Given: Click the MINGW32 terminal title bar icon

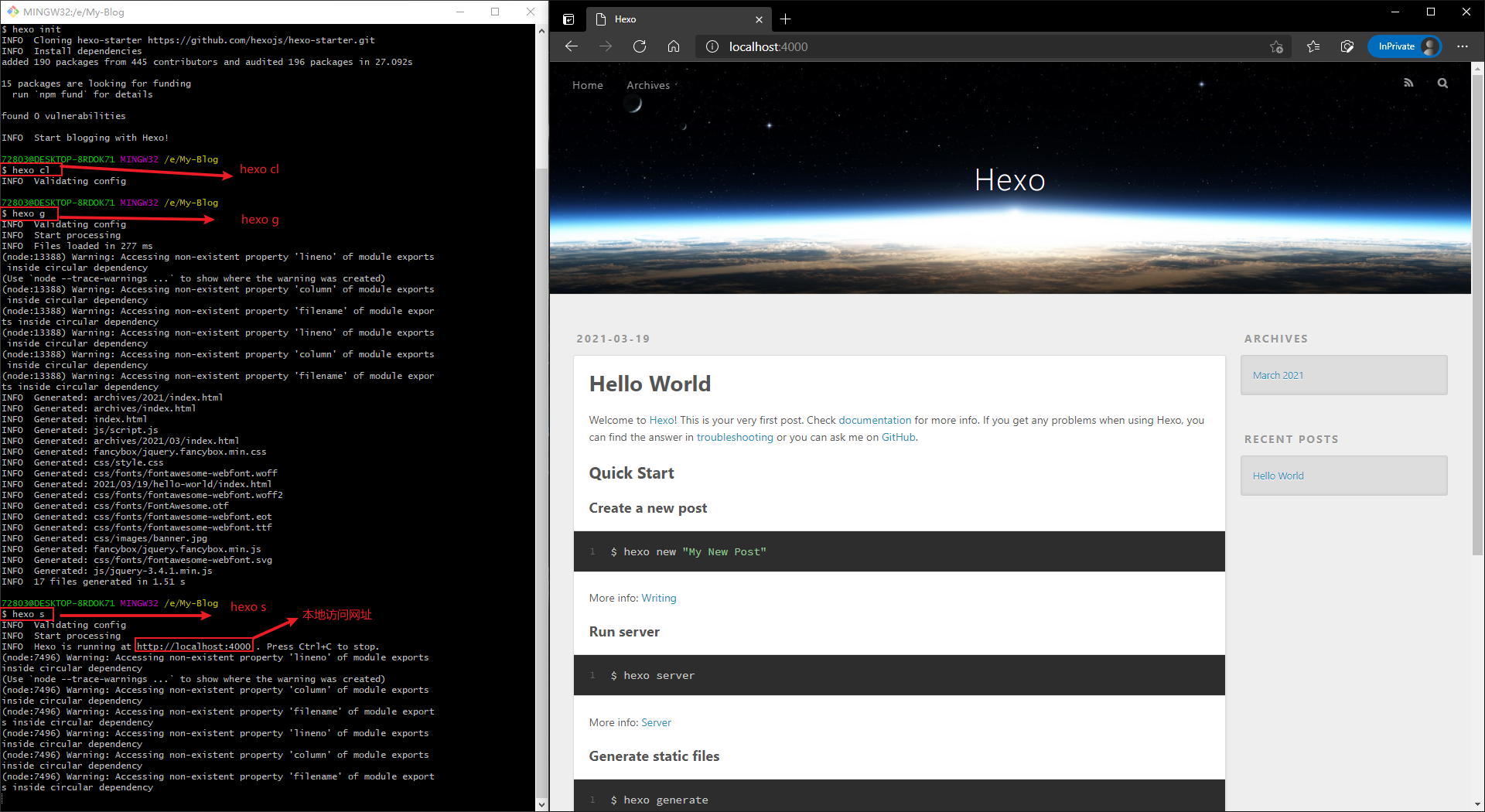Looking at the screenshot, I should coord(12,12).
